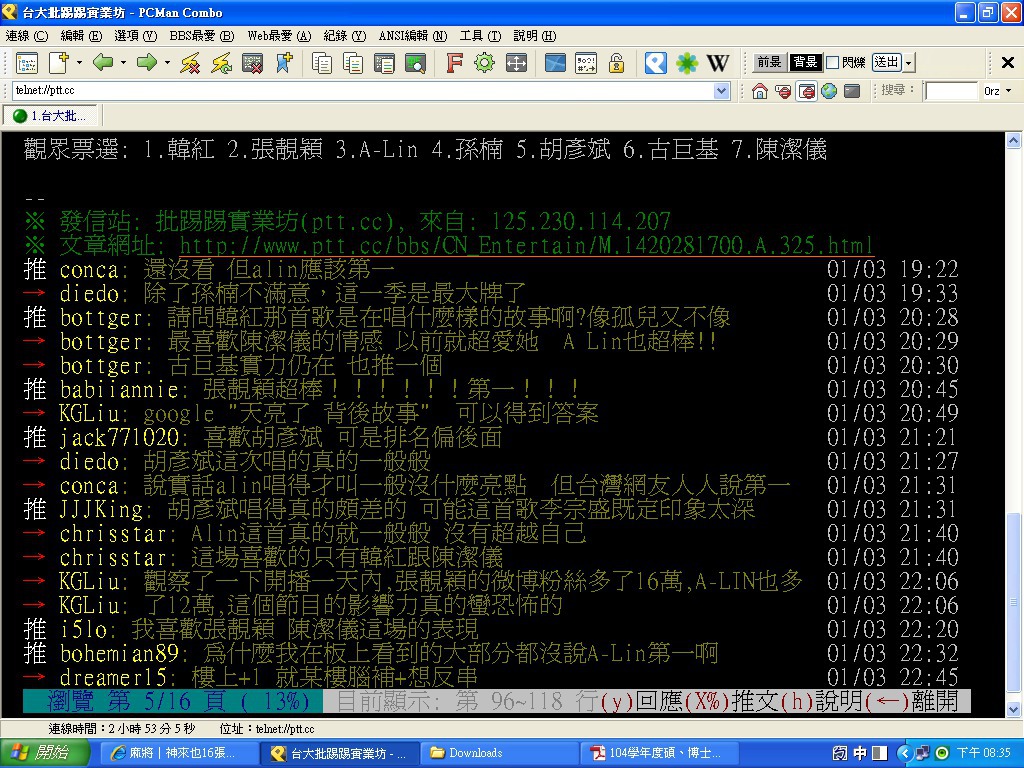Expand the 送出 button dropdown arrow

point(909,63)
